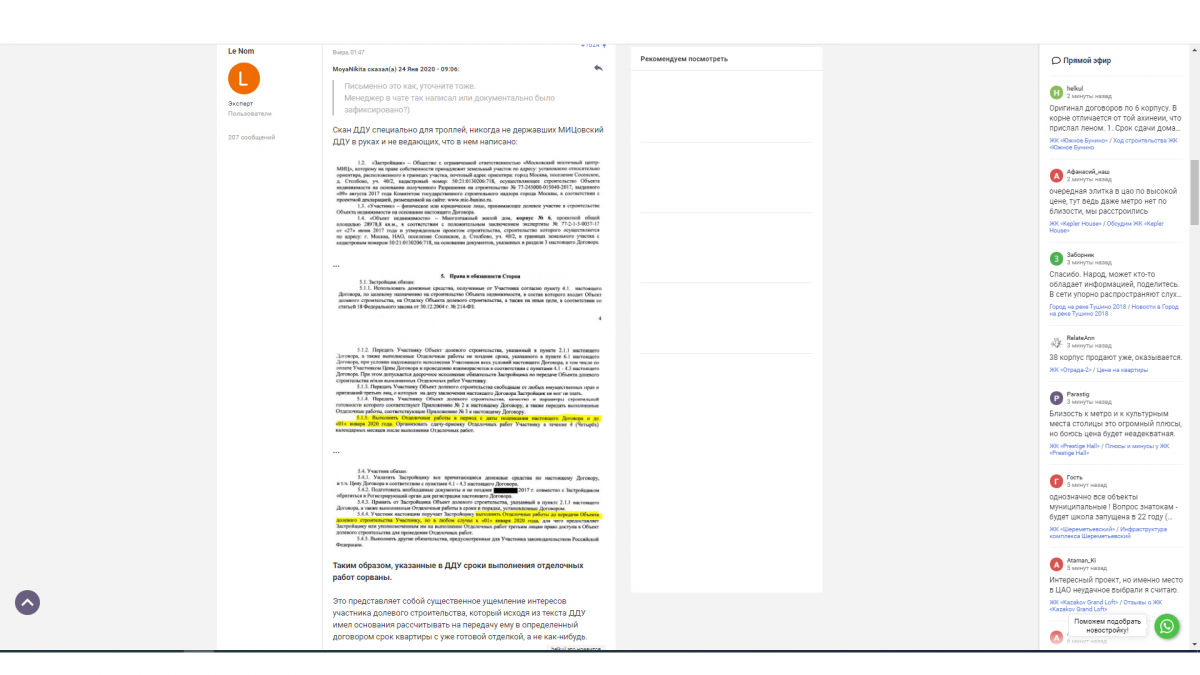Click Заборник's message 'Спасибо. Народ, может кто-то'

tap(1114, 286)
